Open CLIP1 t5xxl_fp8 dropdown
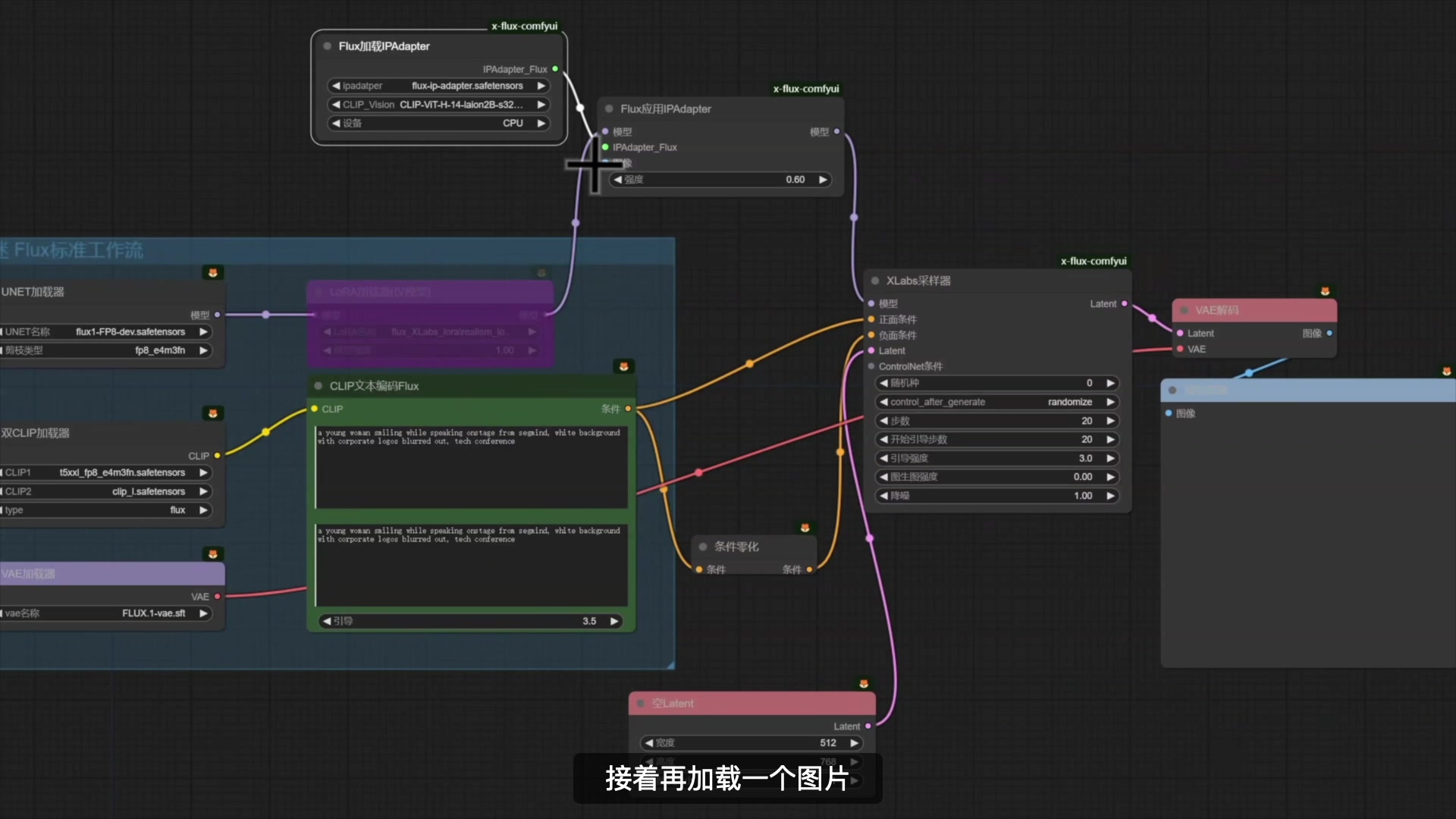The image size is (1456, 819). click(106, 472)
